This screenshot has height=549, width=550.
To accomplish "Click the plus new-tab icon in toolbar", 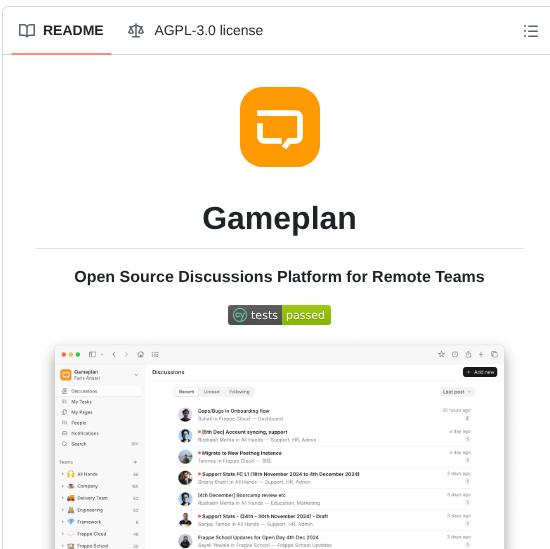I will 481,354.
